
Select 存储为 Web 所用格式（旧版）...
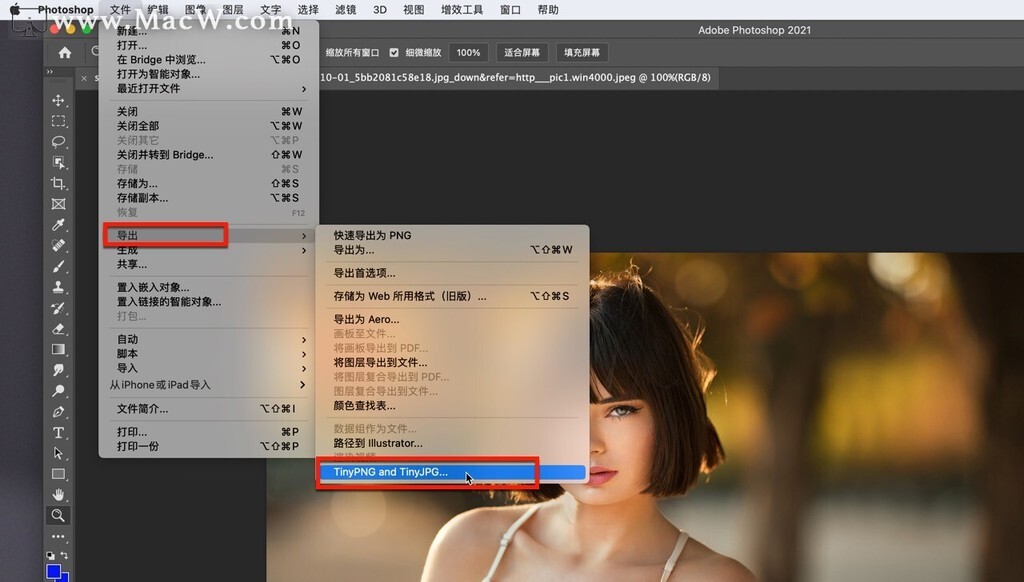click(452, 296)
